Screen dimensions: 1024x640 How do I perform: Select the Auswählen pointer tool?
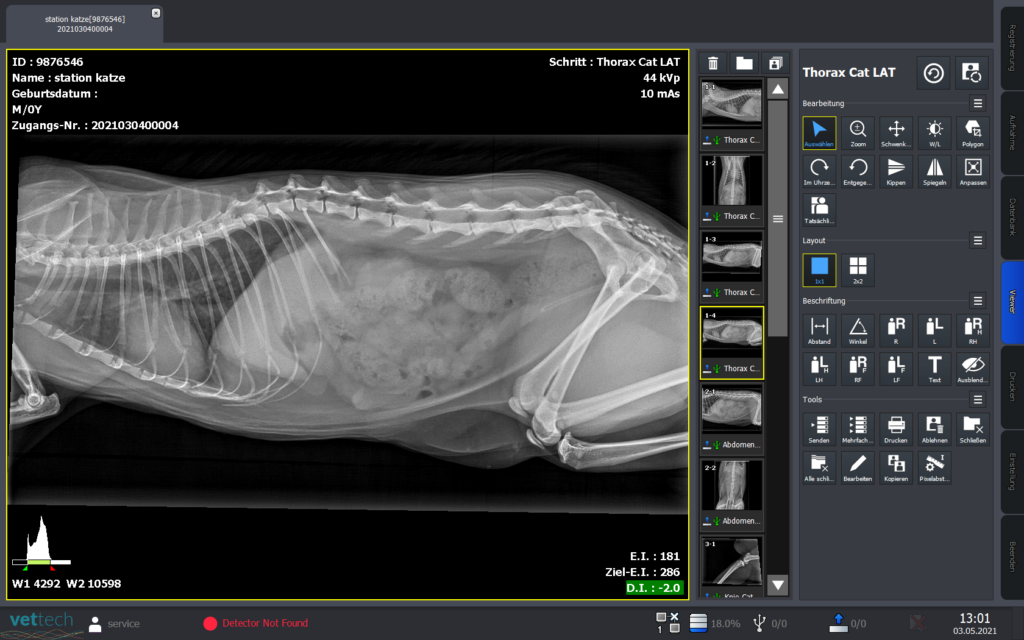click(819, 133)
